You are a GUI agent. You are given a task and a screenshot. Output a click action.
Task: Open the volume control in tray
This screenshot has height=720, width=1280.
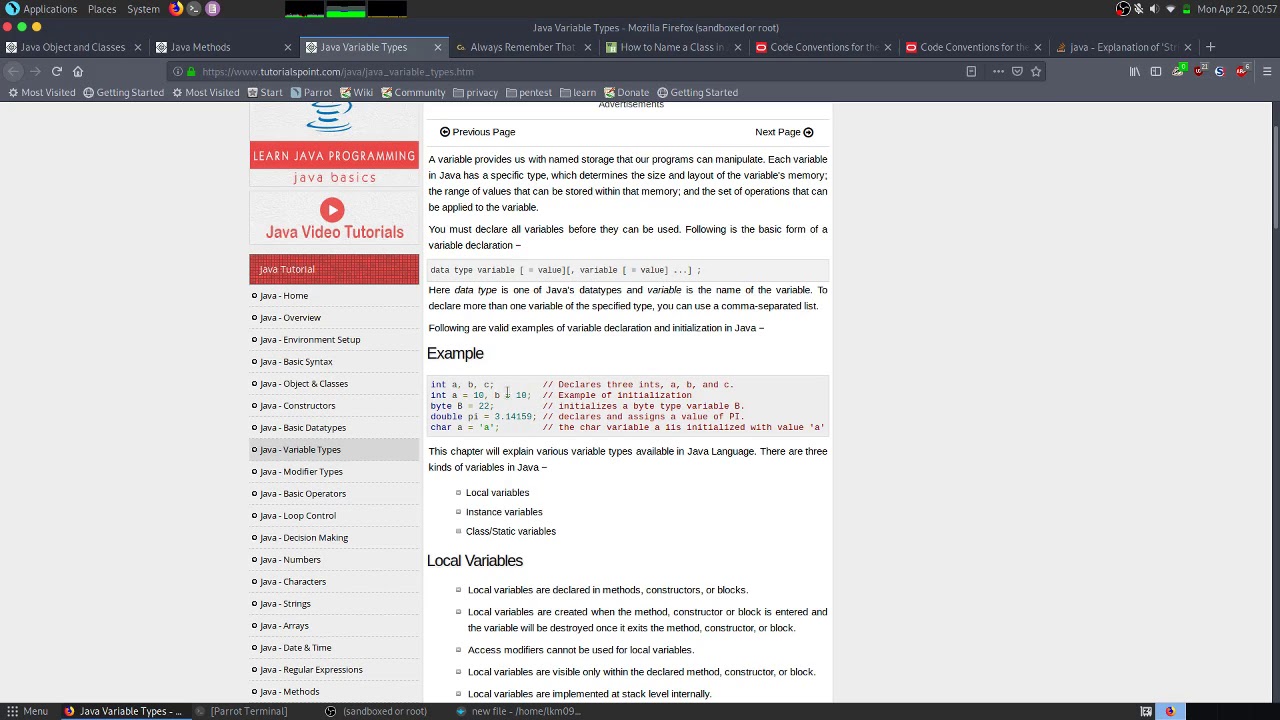click(1154, 9)
